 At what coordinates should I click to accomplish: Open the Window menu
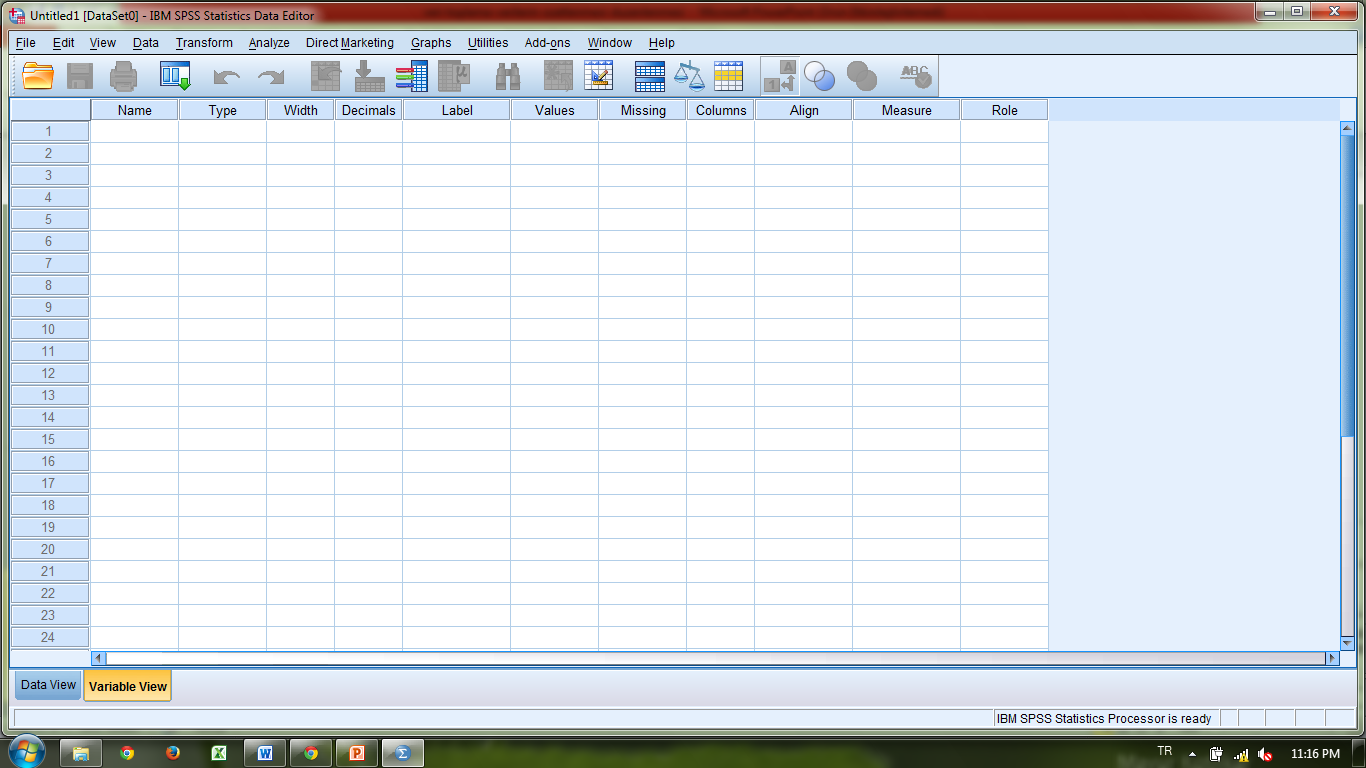(x=610, y=43)
